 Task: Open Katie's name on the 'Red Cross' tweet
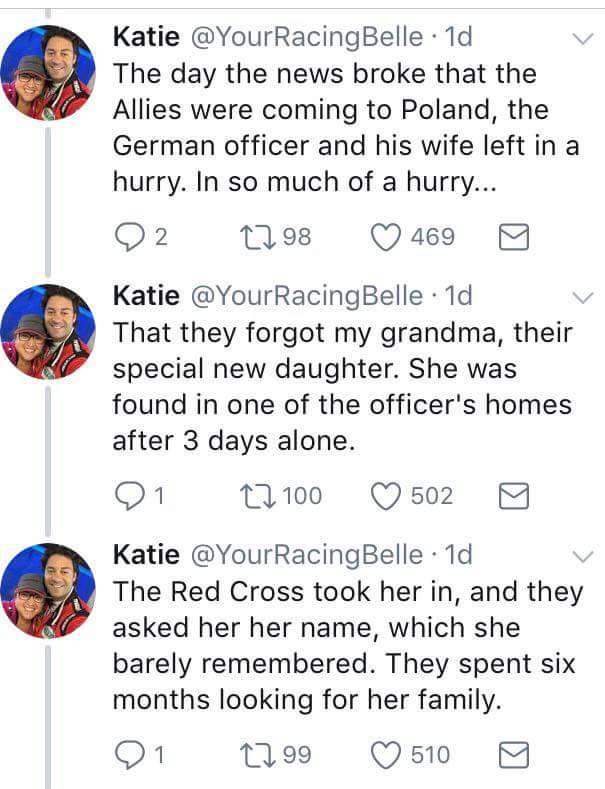(147, 554)
